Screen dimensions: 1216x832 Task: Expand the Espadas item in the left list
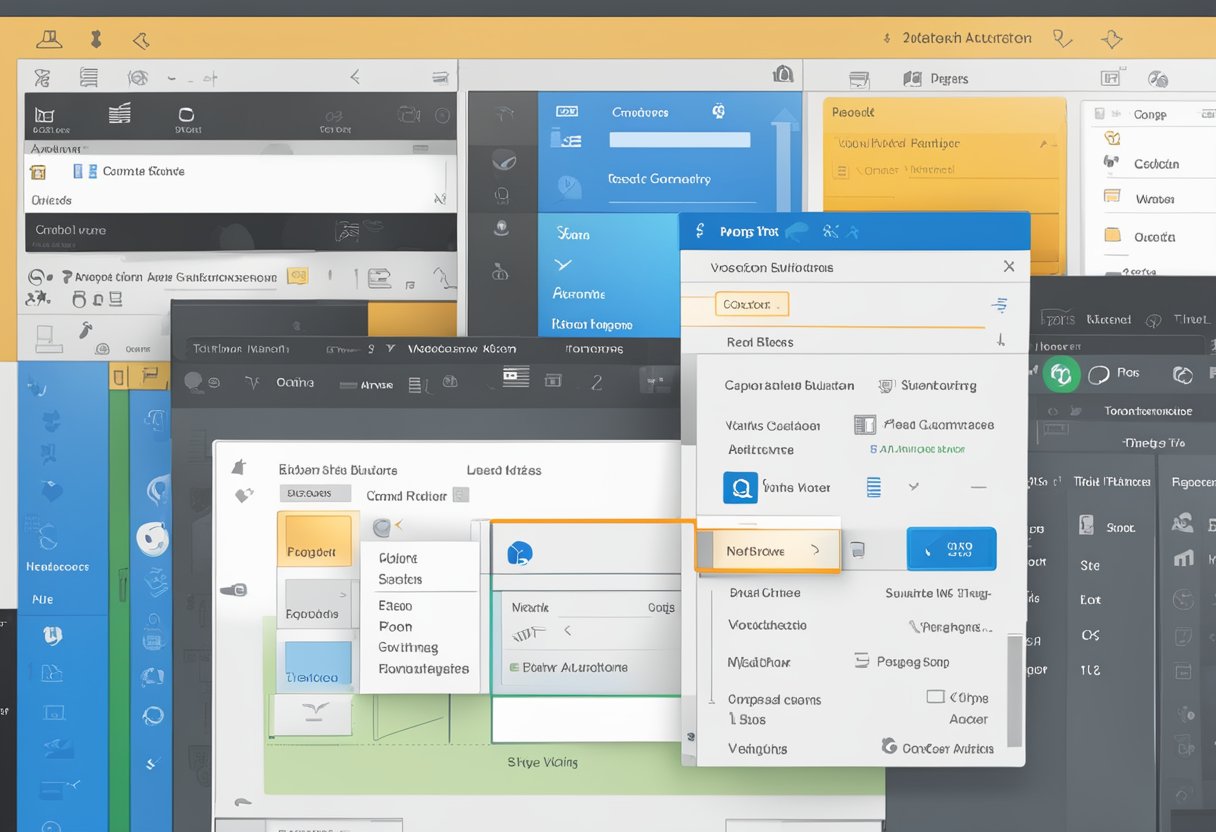point(344,595)
